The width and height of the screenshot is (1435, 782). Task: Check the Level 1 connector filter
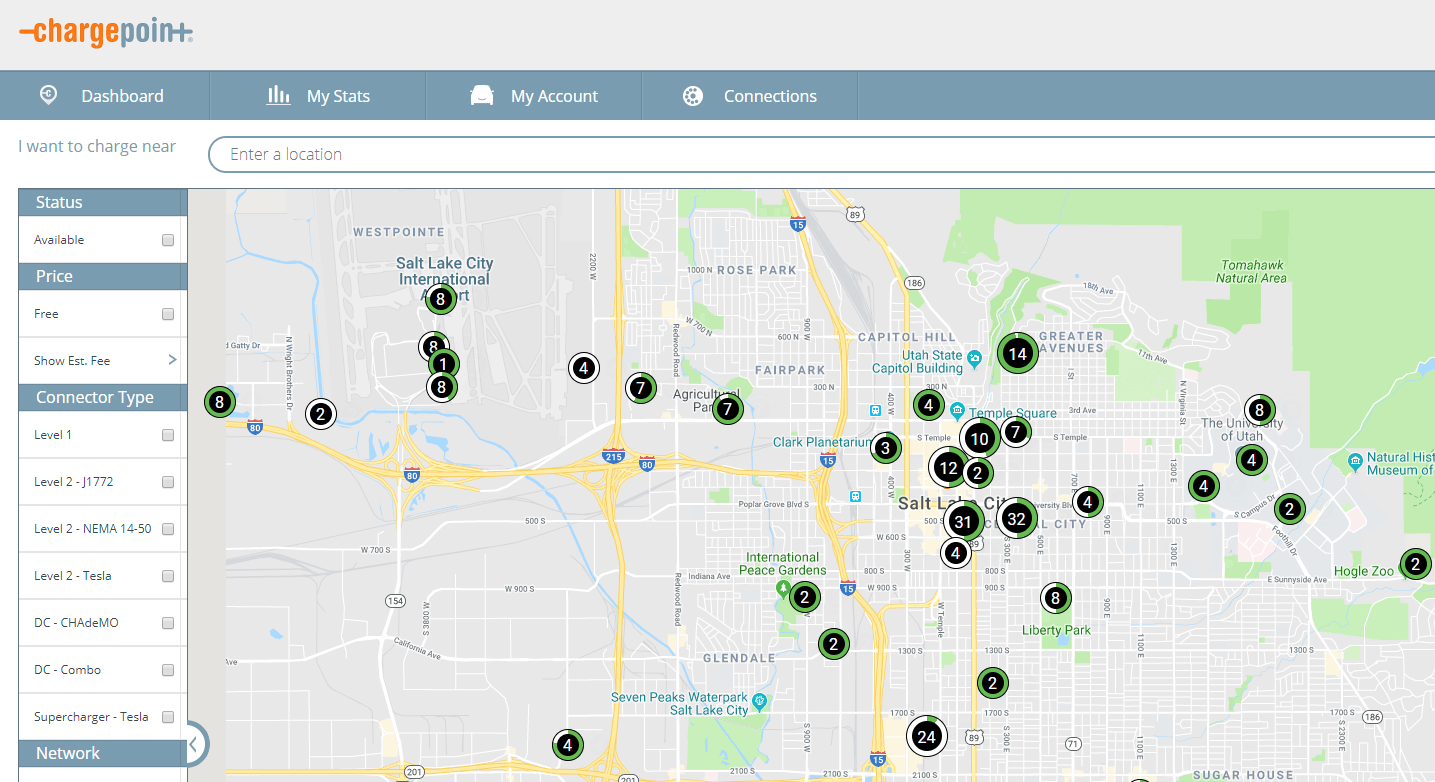(x=168, y=435)
